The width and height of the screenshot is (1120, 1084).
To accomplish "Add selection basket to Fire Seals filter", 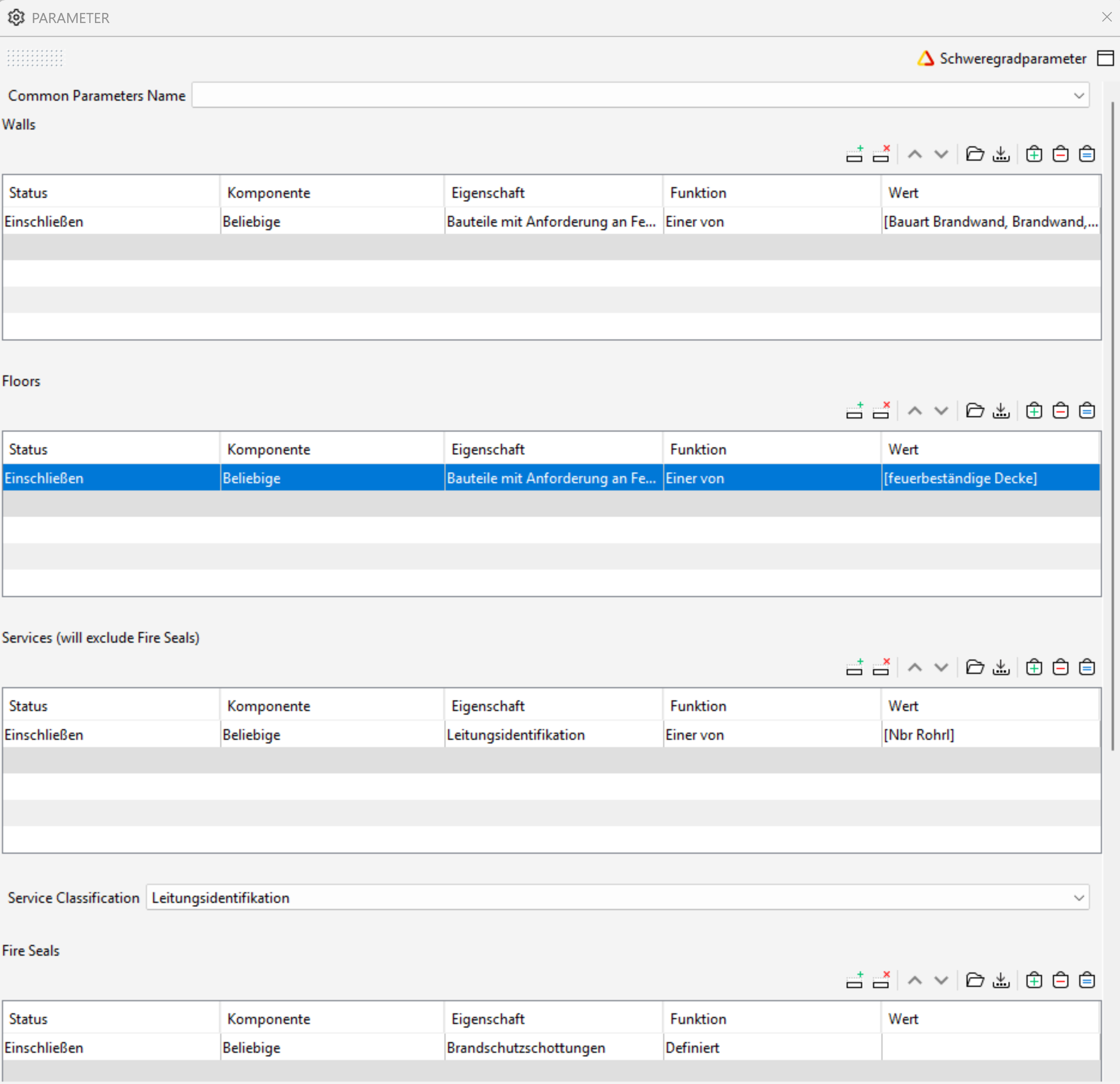I will [x=1034, y=980].
